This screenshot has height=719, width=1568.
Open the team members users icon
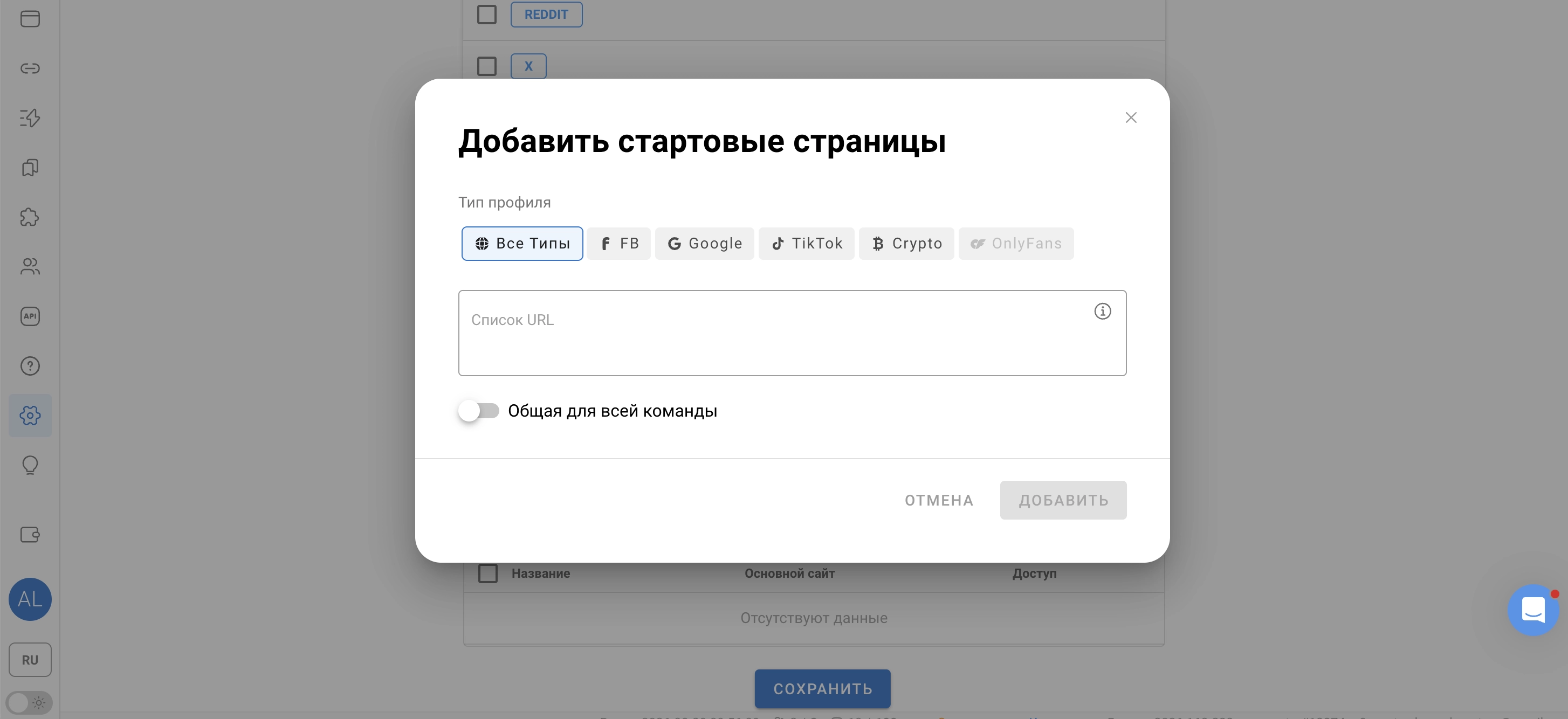click(30, 266)
